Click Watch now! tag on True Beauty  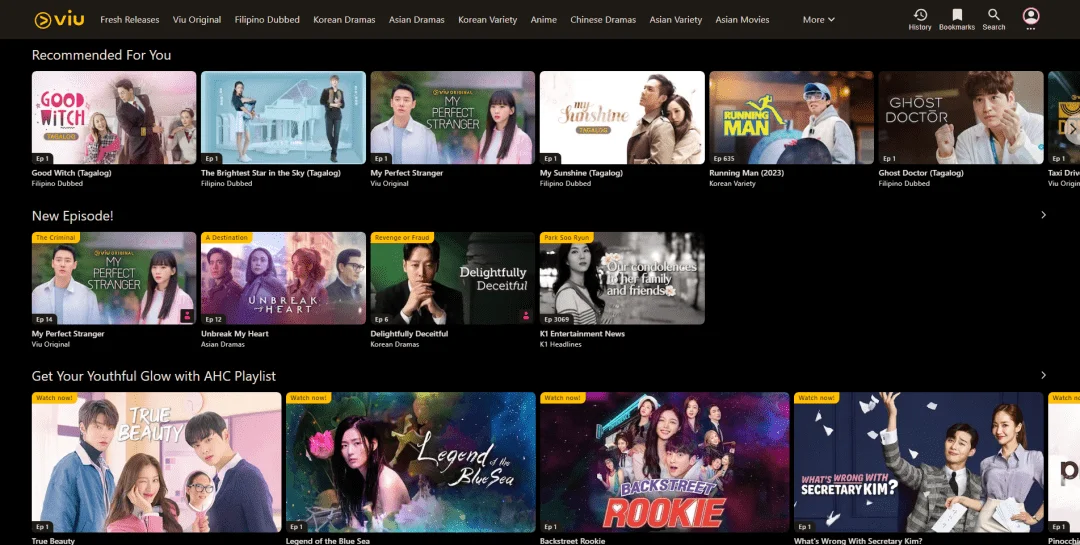[x=54, y=398]
